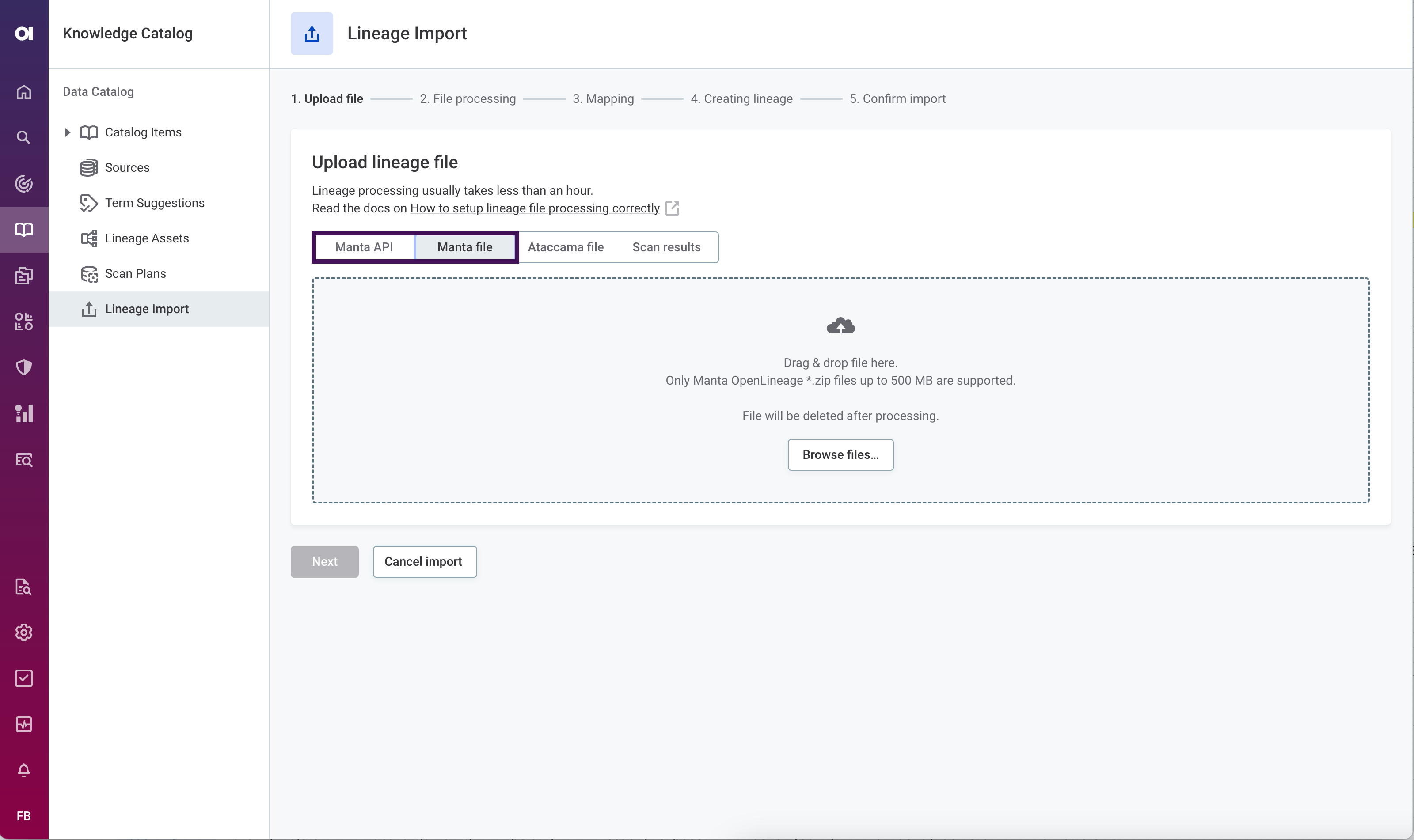The height and width of the screenshot is (840, 1414).
Task: Open external docs via link icon
Action: [x=671, y=208]
